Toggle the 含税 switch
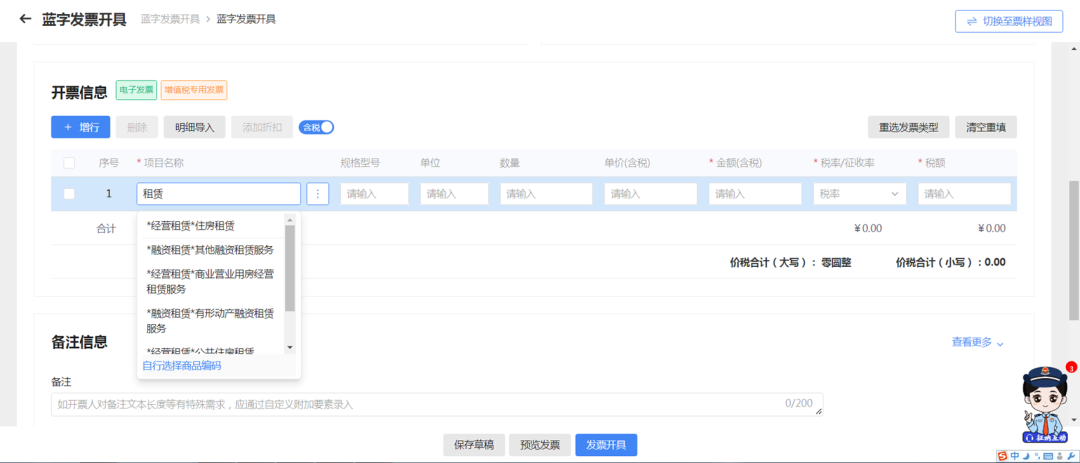The image size is (1080, 463). (317, 127)
